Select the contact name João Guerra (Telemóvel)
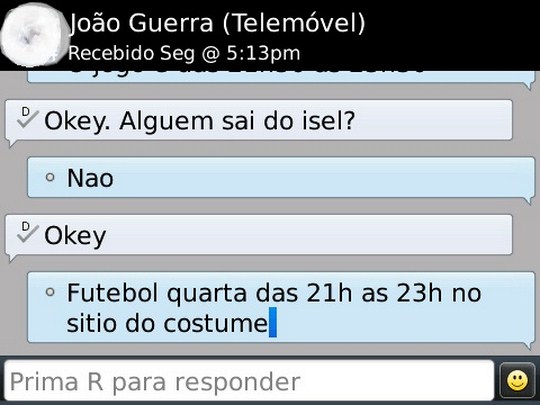Screen dimensions: 540x405 217,23
